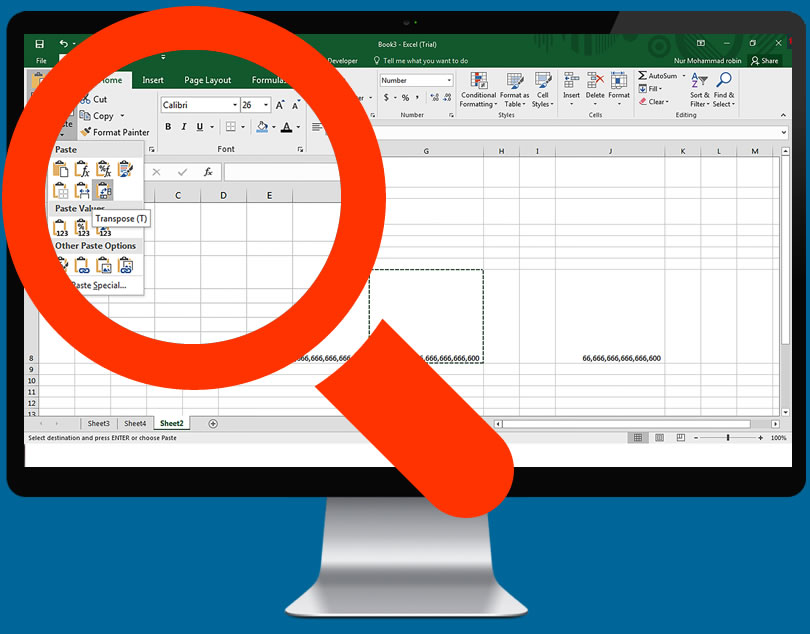Open Conditional Formatting

[x=478, y=92]
